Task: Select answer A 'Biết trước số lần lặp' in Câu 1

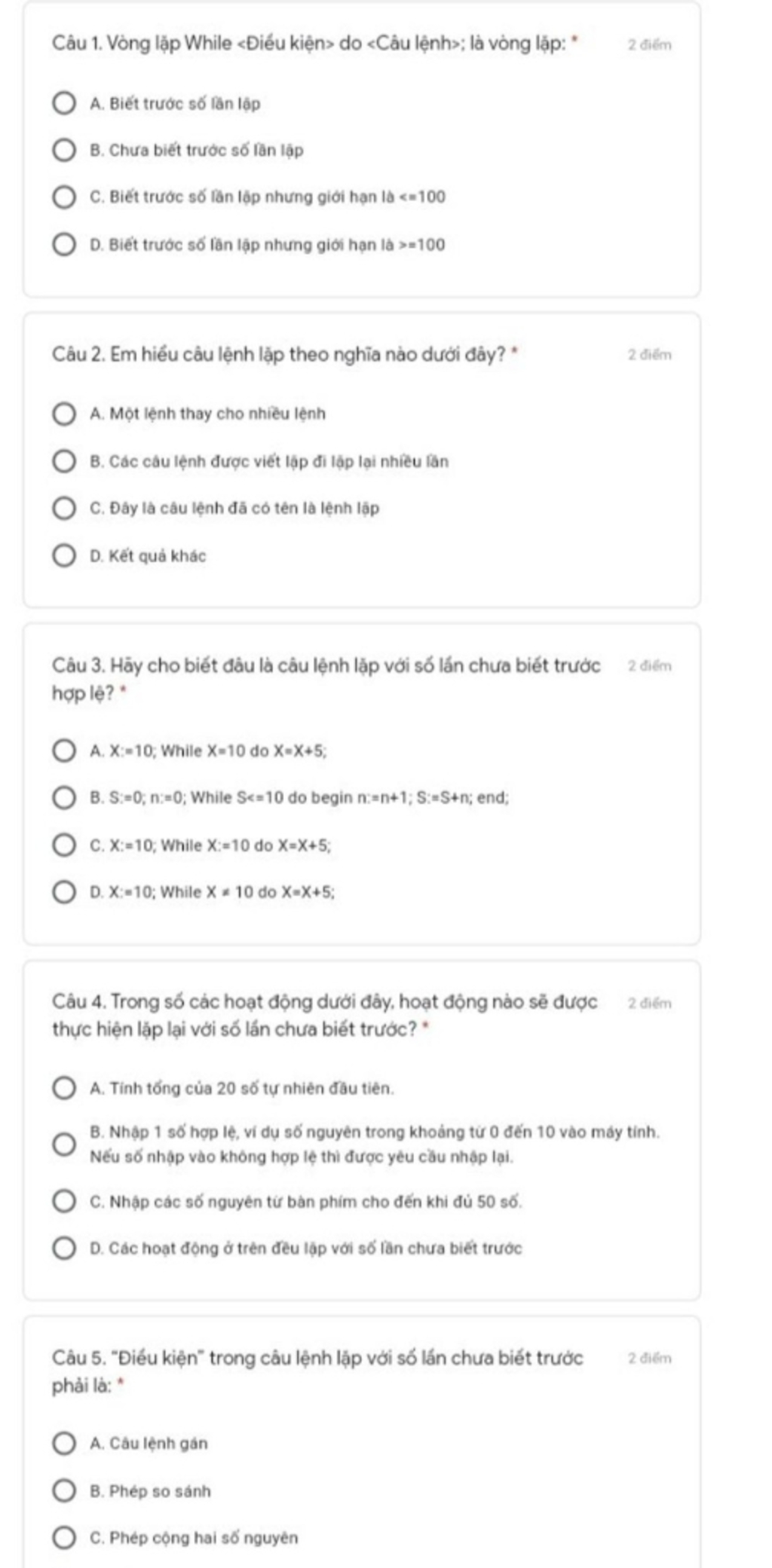Action: (x=64, y=103)
